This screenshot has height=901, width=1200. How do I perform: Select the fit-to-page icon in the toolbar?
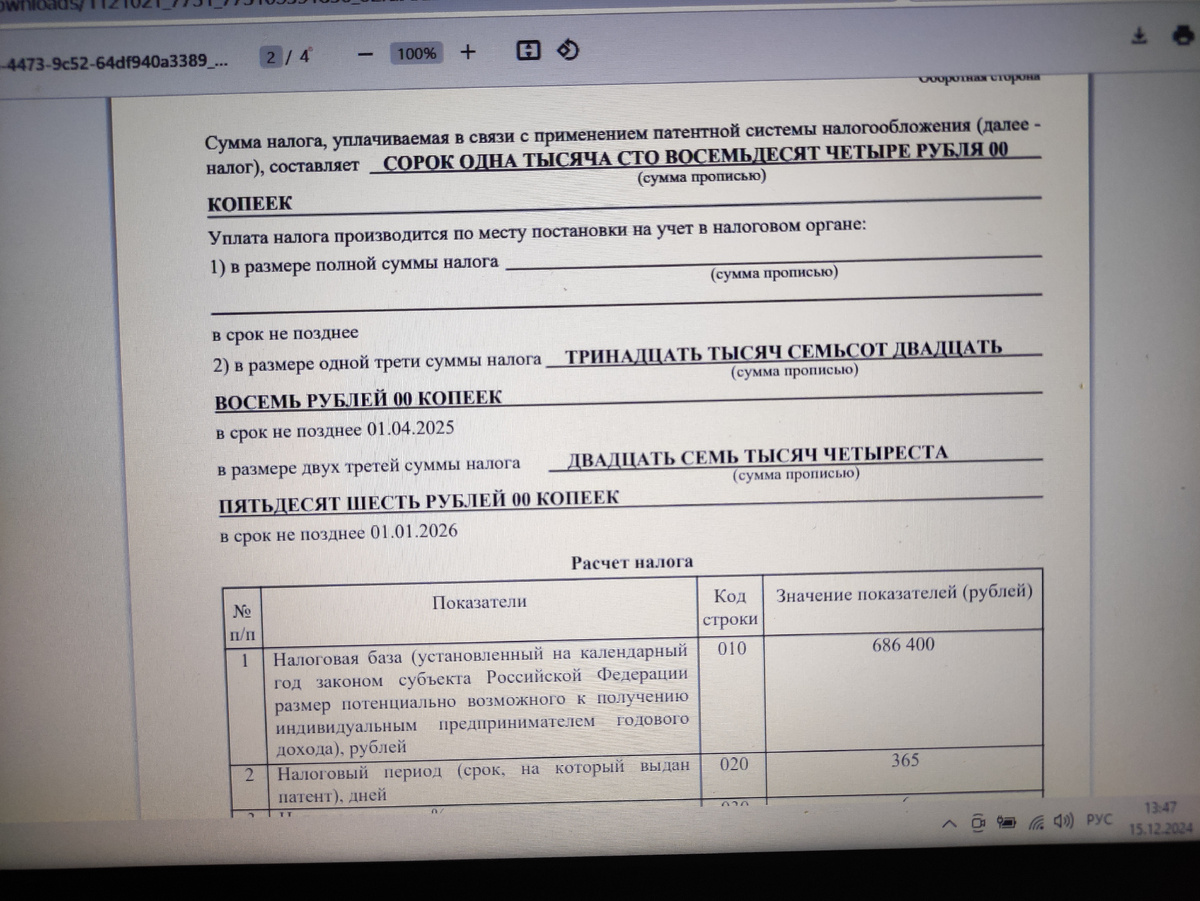[529, 49]
